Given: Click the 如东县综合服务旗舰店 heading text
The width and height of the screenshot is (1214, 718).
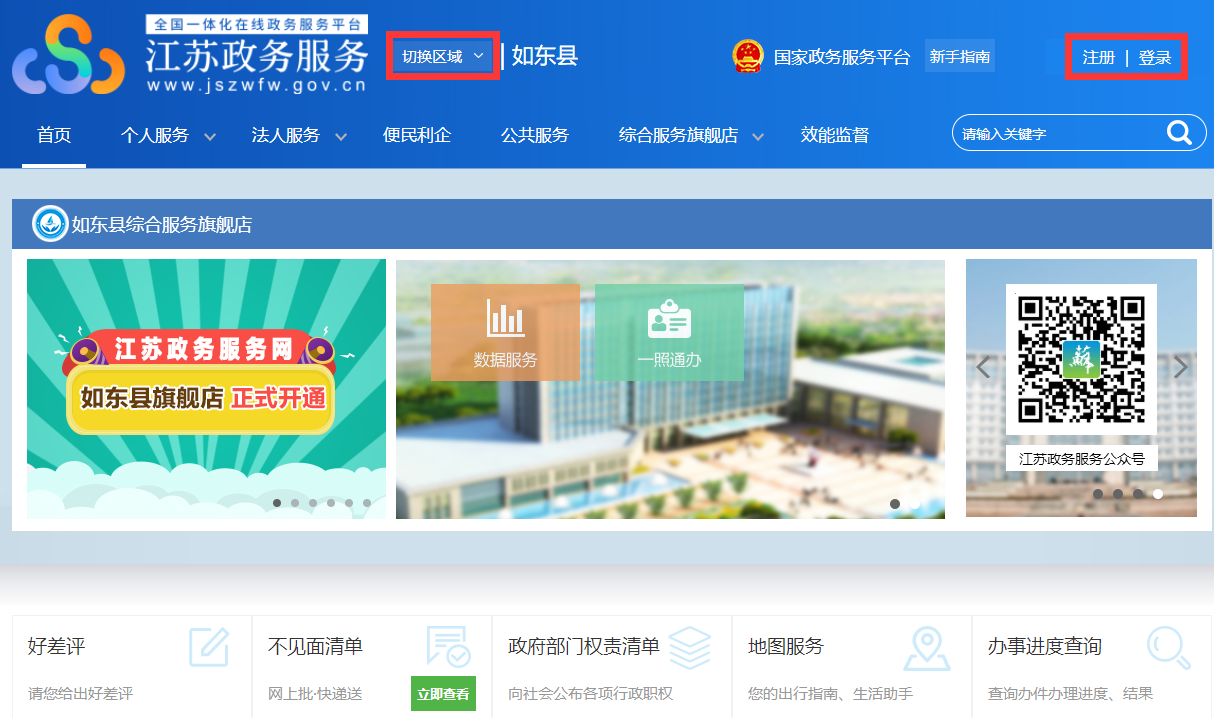Looking at the screenshot, I should [162, 225].
